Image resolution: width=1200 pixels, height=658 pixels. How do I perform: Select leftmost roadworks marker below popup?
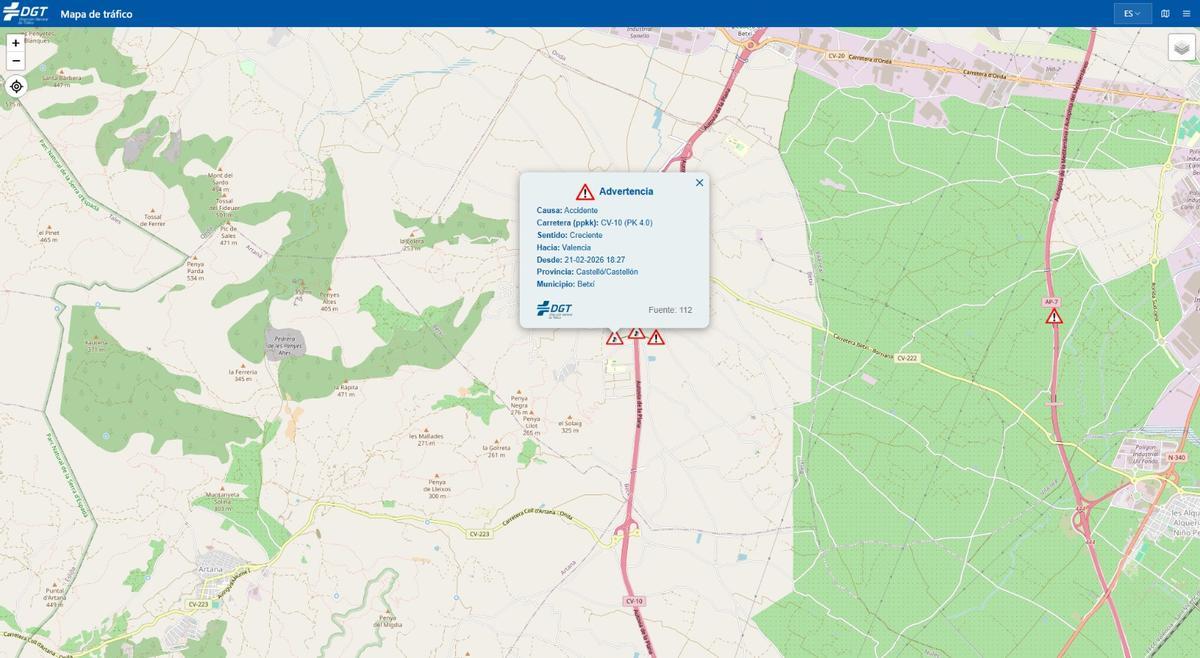coord(614,338)
